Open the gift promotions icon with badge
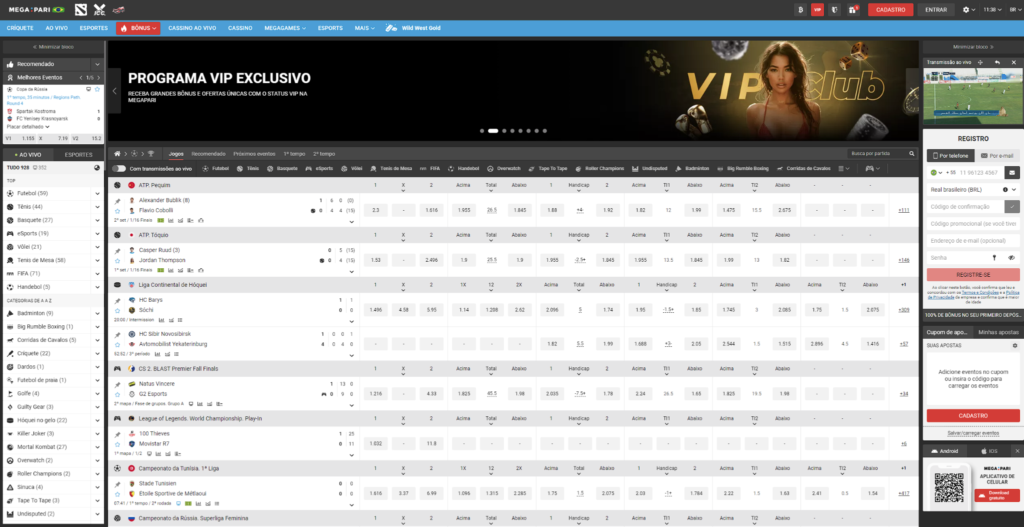Image resolution: width=1024 pixels, height=527 pixels. 852,10
